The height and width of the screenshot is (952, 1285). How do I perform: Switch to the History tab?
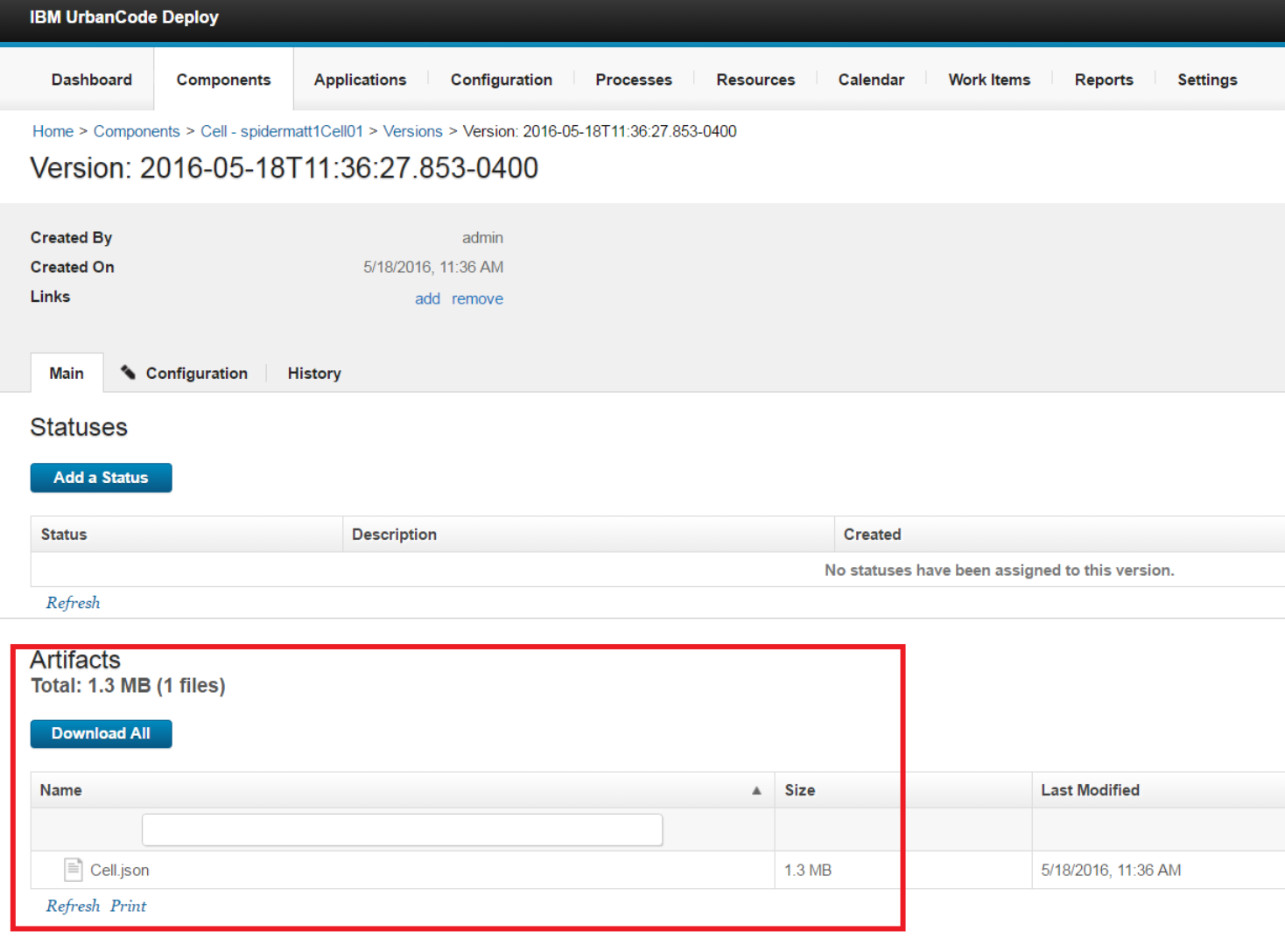click(x=314, y=374)
